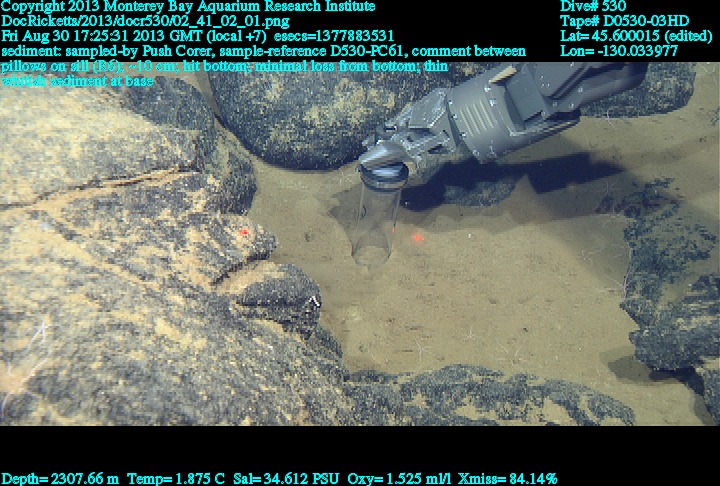Screen dimensions: 720x486
Task: Click the Fri Aug 30 timestamp line
Action: point(197,36)
